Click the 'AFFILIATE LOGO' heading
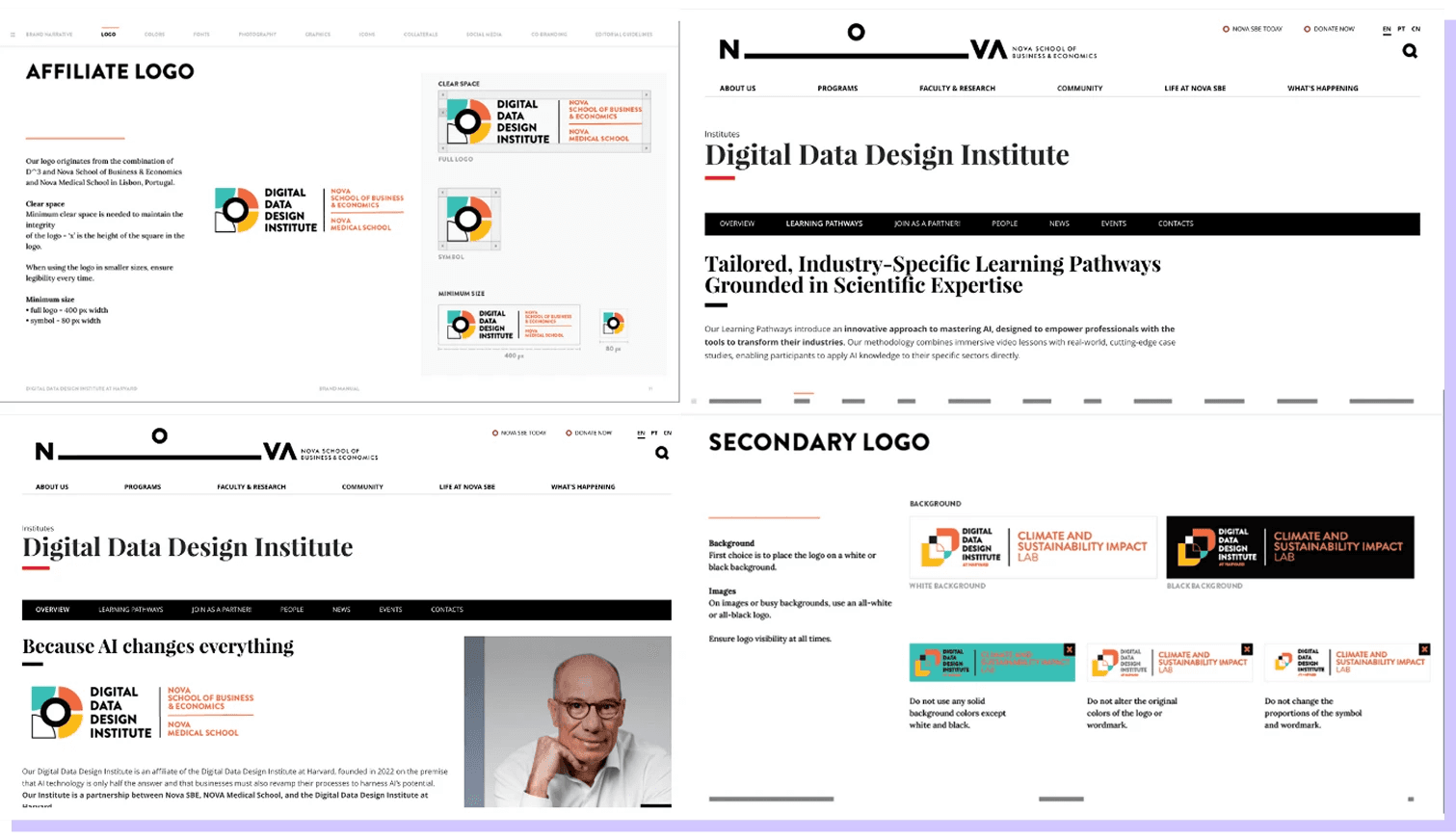 pyautogui.click(x=110, y=71)
